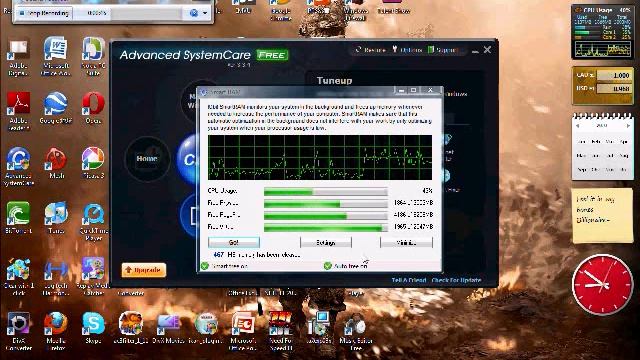Open the Support menu item
The image size is (640, 360).
(443, 50)
